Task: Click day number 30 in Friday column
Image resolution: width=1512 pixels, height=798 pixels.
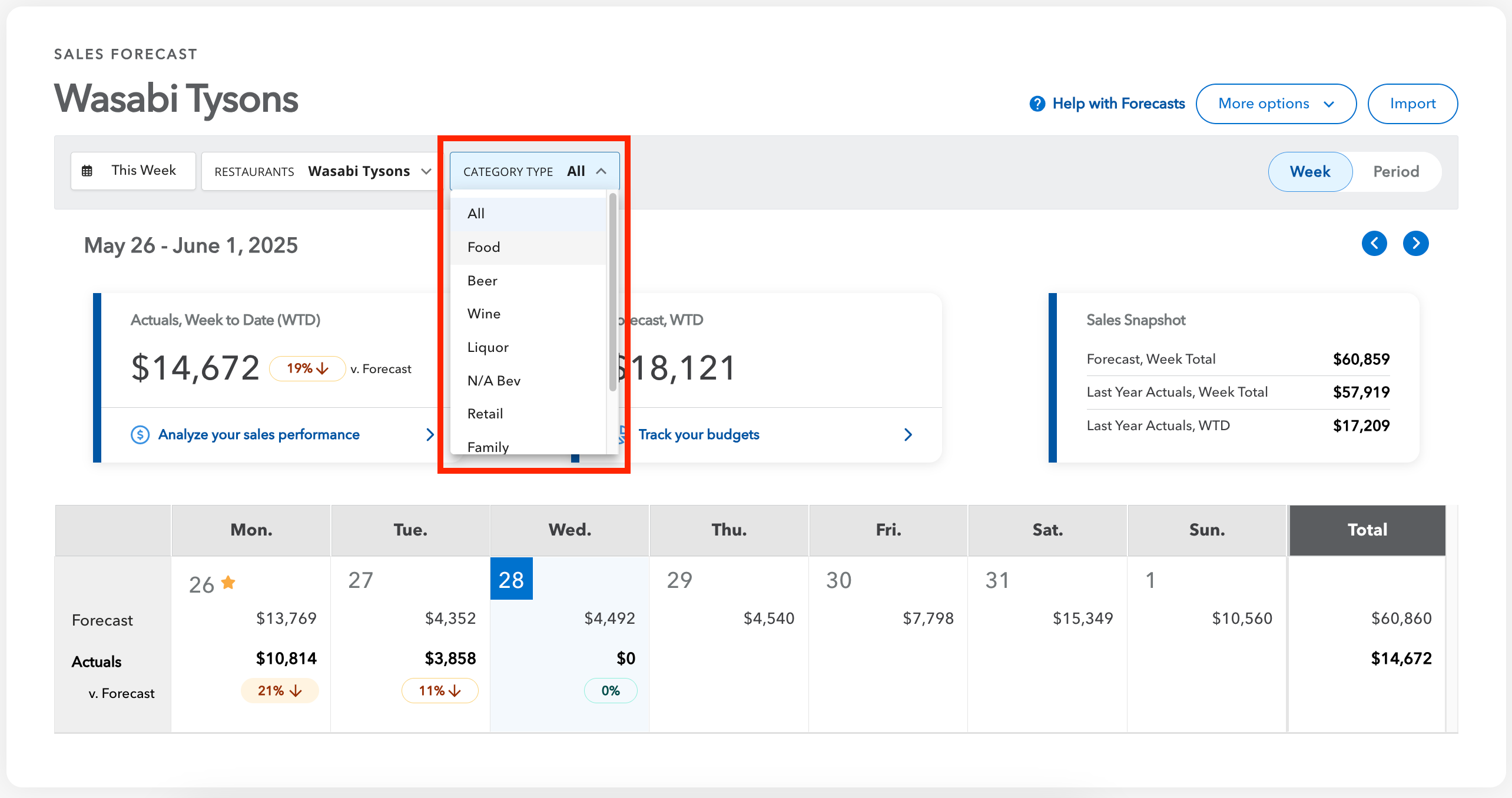Action: (x=838, y=581)
